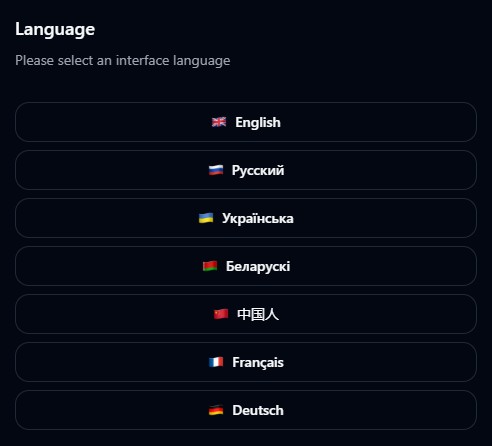Click the Ukrainian flag icon
The height and width of the screenshot is (446, 492).
(x=206, y=218)
